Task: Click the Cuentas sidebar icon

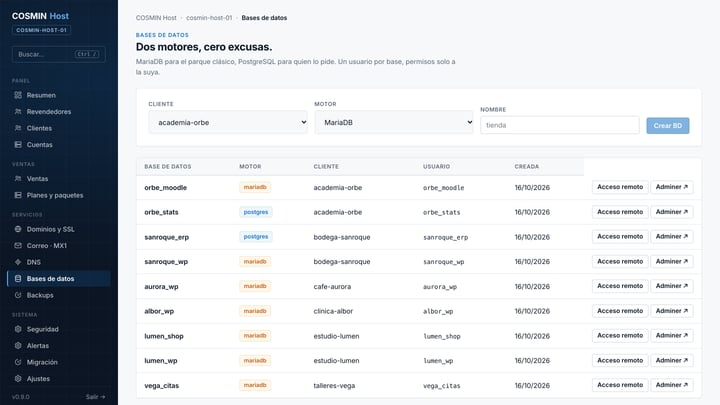Action: click(18, 145)
